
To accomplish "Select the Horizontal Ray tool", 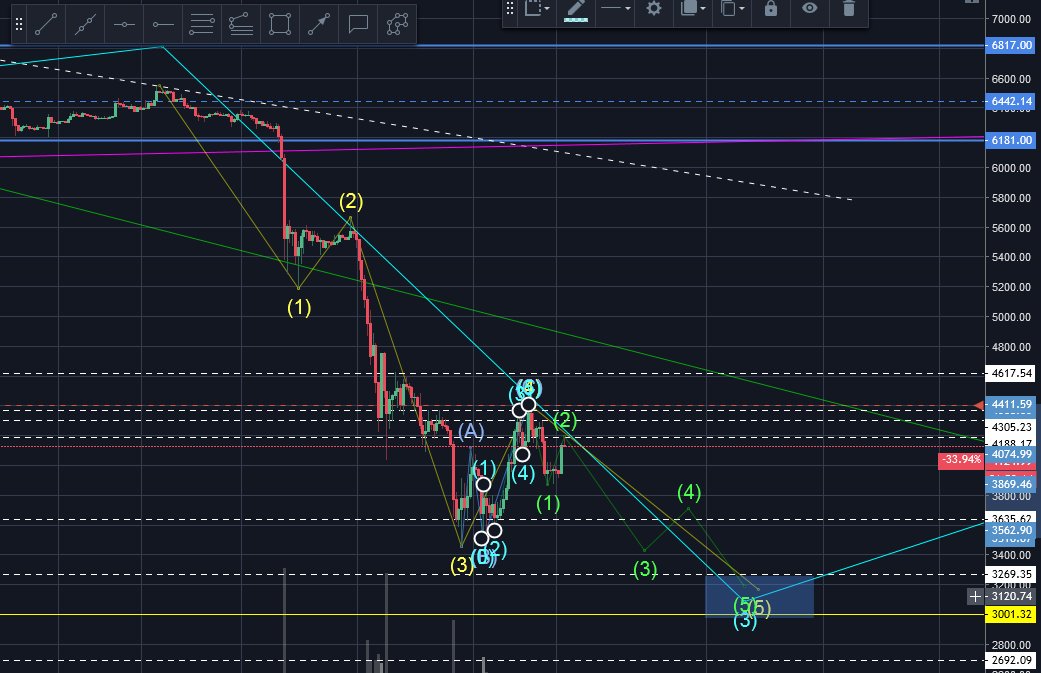I will (x=163, y=25).
